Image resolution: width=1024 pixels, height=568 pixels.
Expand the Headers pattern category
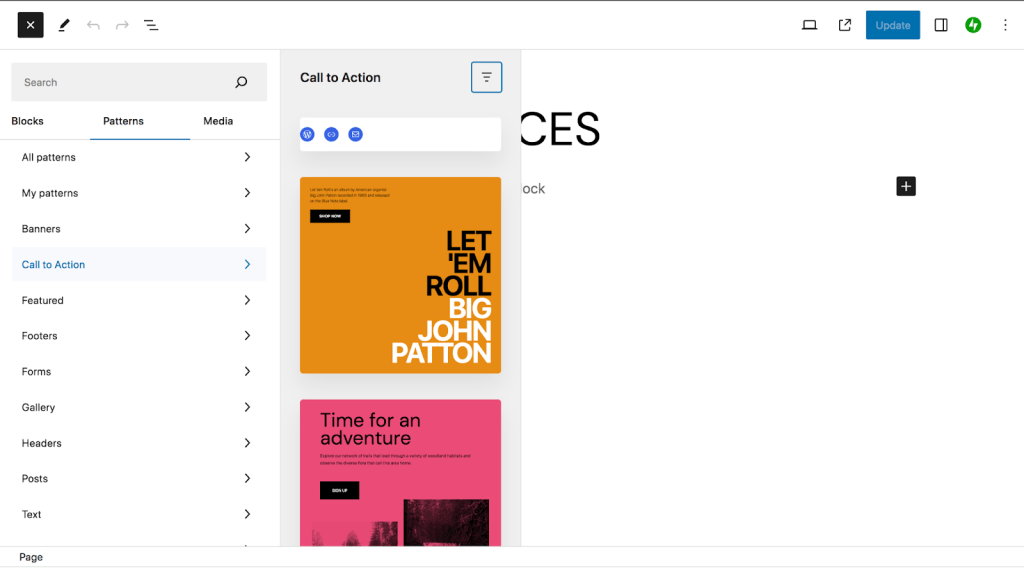138,443
